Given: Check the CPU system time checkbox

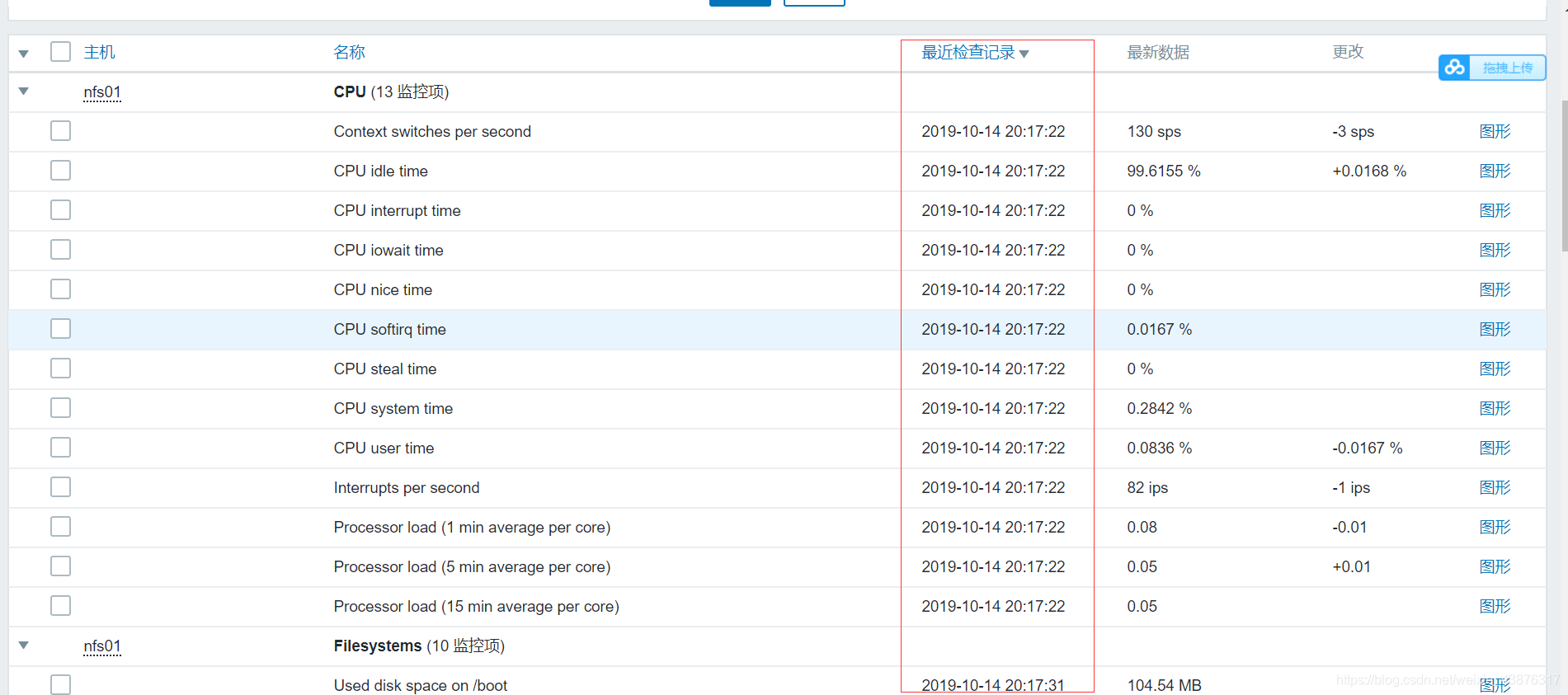Looking at the screenshot, I should pyautogui.click(x=60, y=408).
